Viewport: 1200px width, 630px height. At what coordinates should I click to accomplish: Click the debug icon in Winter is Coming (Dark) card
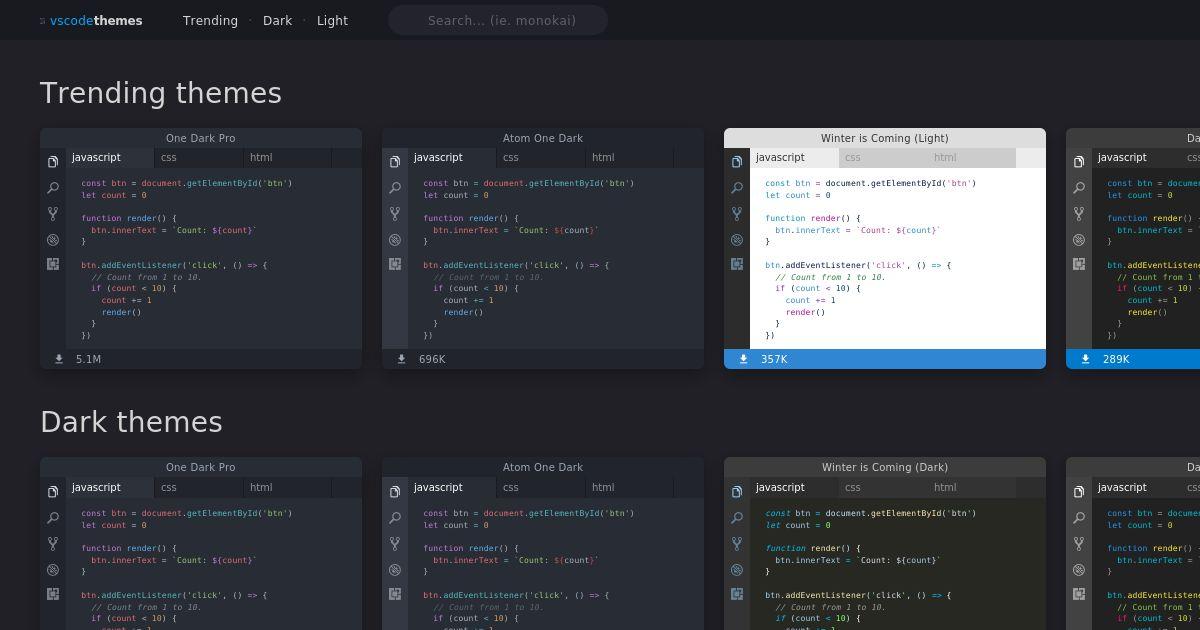tap(737, 569)
